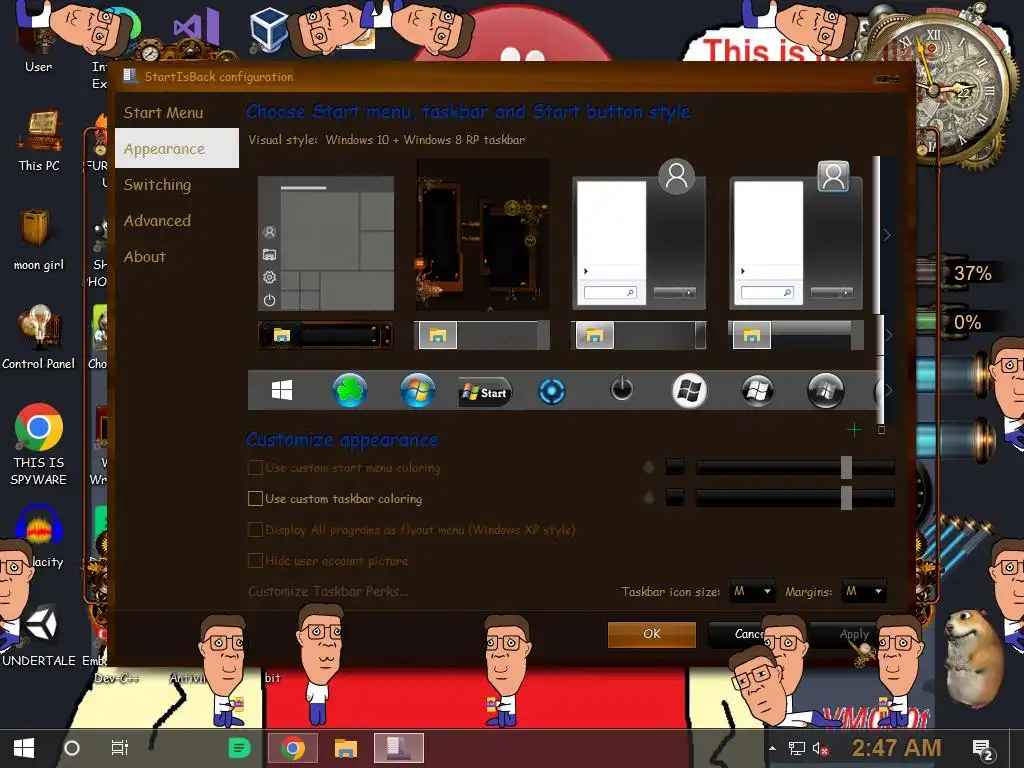Image resolution: width=1024 pixels, height=768 pixels.
Task: Choose the green clover orb start button
Action: point(350,391)
